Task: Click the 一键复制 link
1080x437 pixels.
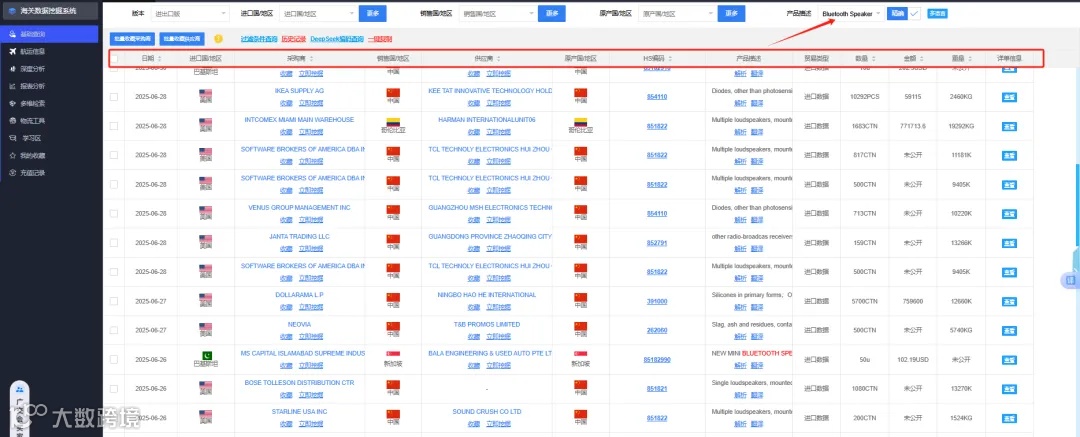Action: point(380,39)
